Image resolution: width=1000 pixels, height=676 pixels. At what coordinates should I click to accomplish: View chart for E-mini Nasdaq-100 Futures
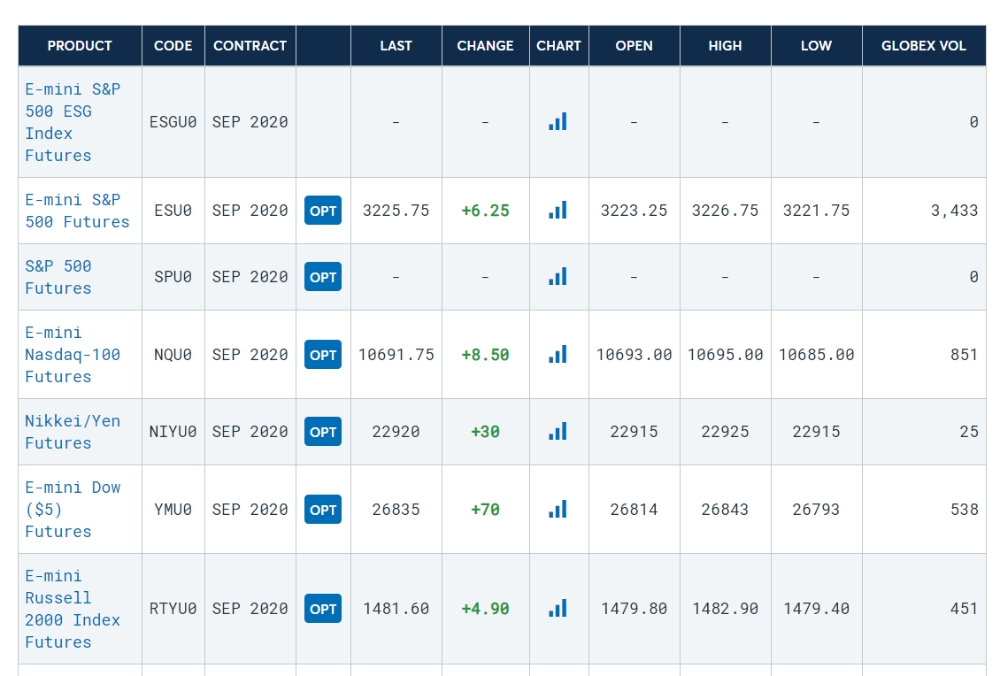click(558, 355)
